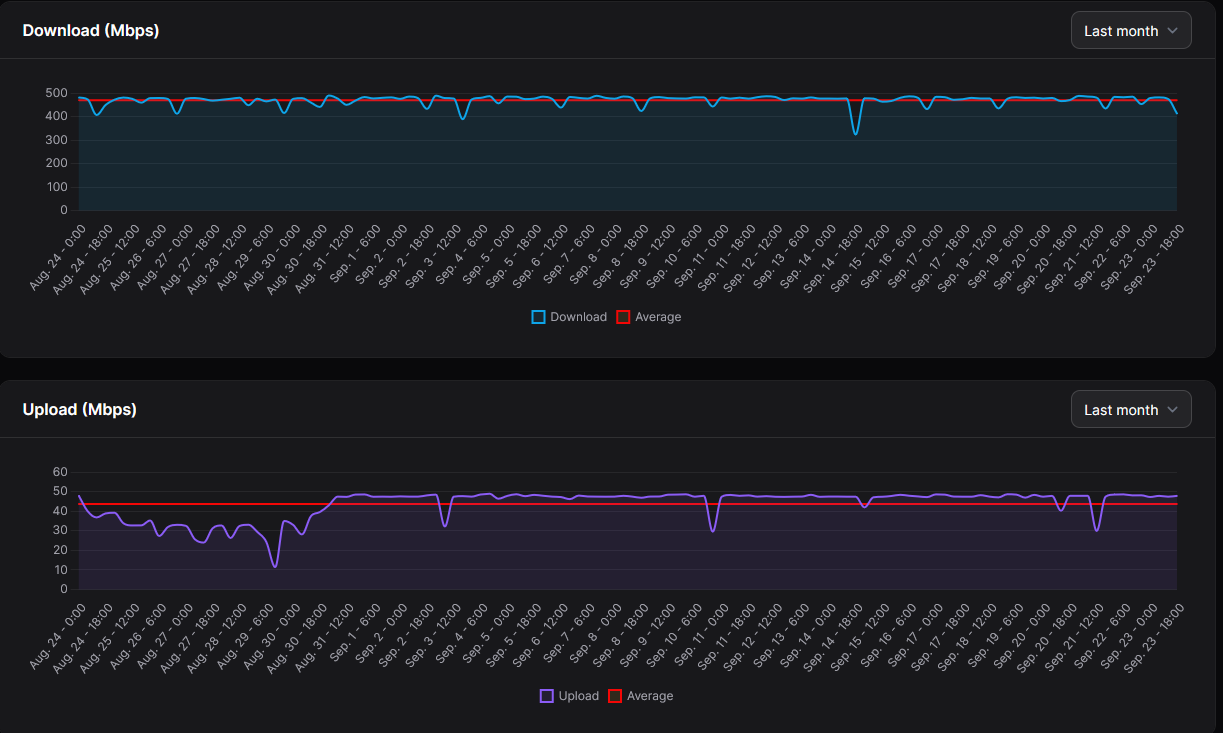Click the chevron arrow in the Download time range selector
1223x733 pixels.
click(x=1173, y=31)
